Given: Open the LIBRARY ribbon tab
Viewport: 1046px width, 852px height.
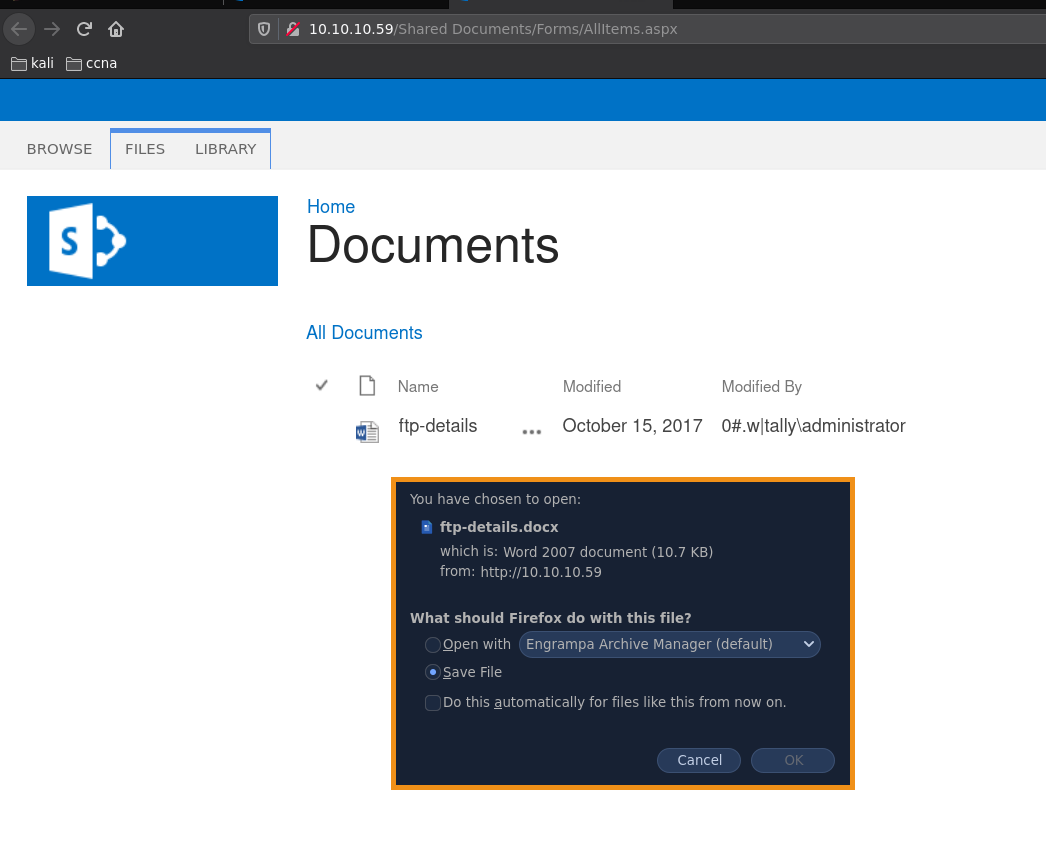Looking at the screenshot, I should click(x=225, y=149).
